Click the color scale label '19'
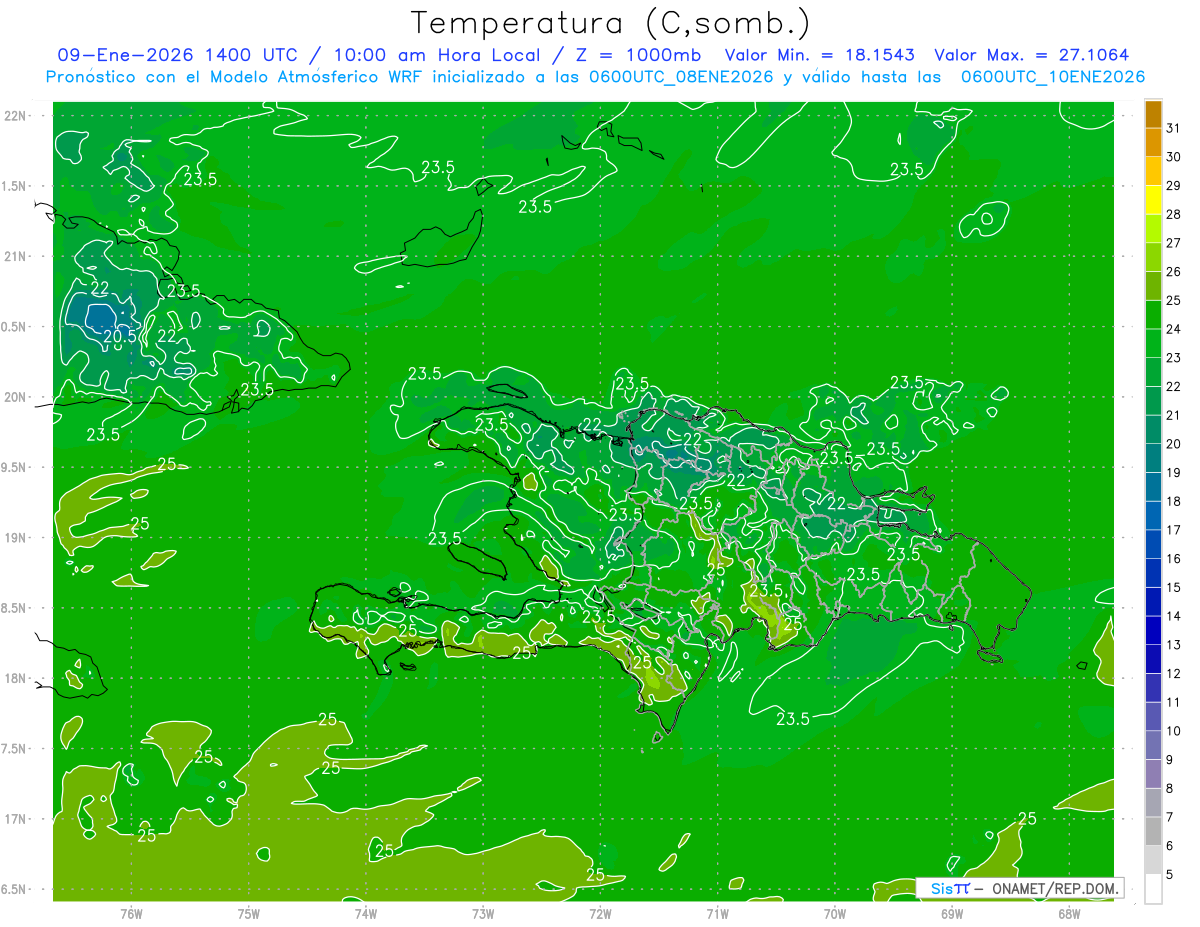 point(1174,472)
